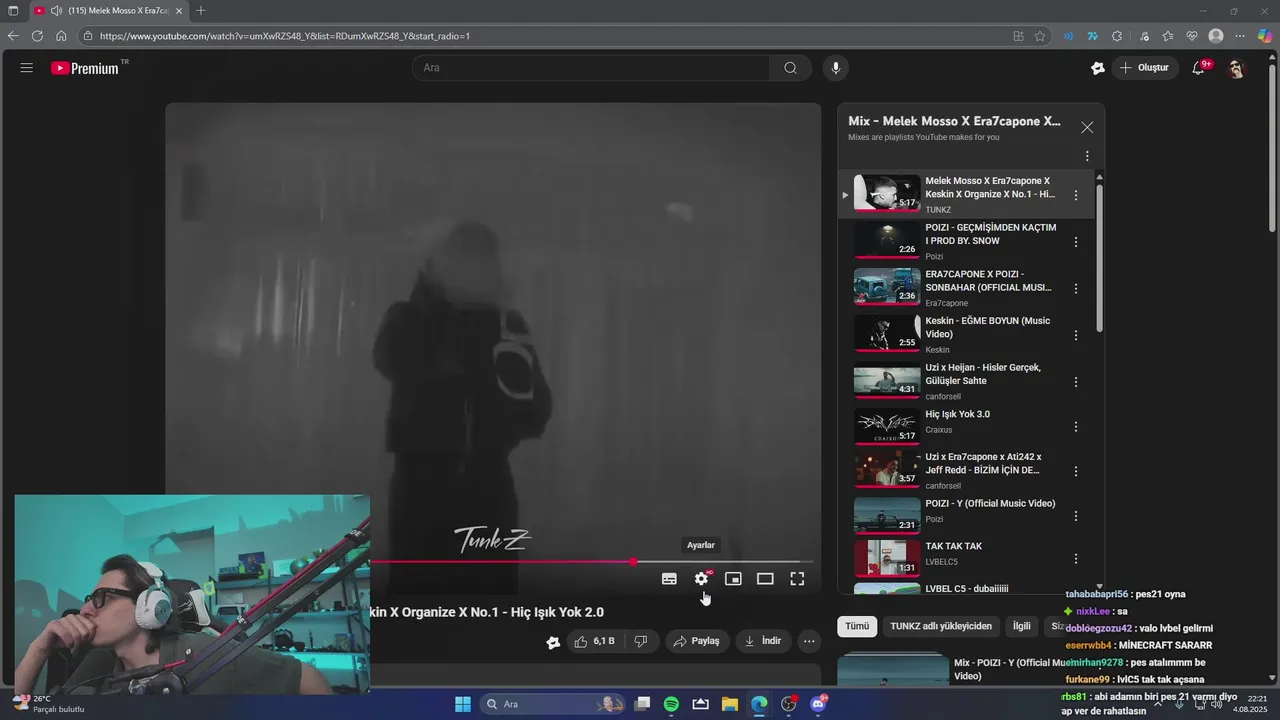Click the taskbar search box Ara
1280x720 pixels.
pos(554,704)
